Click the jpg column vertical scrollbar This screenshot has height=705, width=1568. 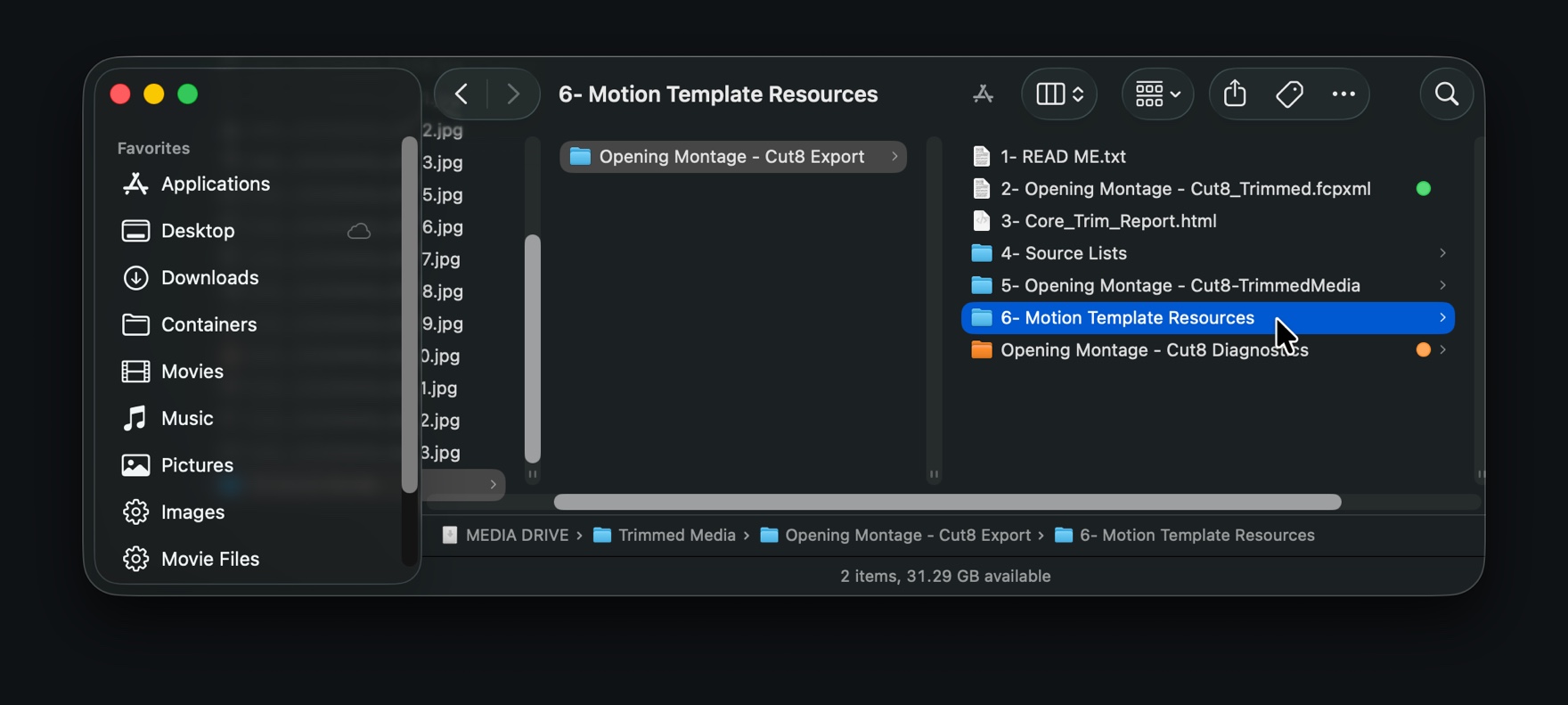click(x=533, y=348)
